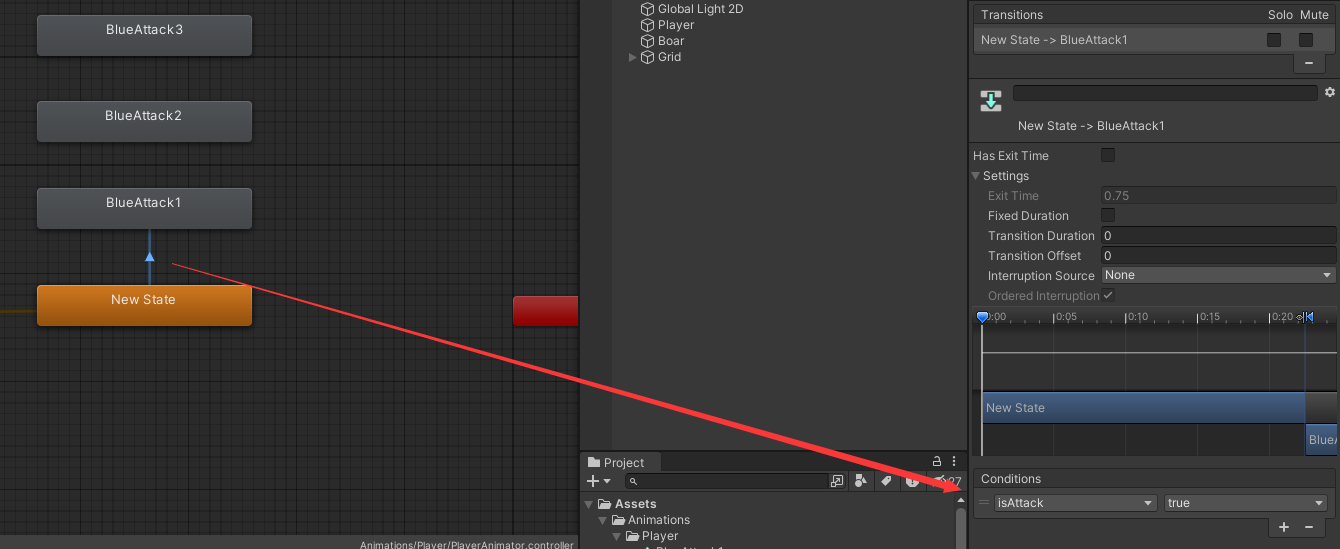
Task: Toggle the Ordered Interruption checkbox
Action: 1108,295
